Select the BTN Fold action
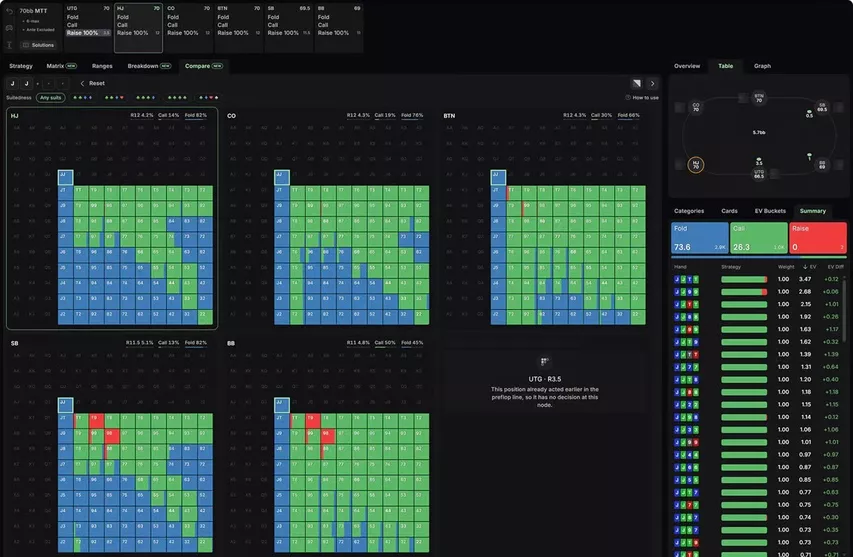The width and height of the screenshot is (853, 557). (224, 17)
